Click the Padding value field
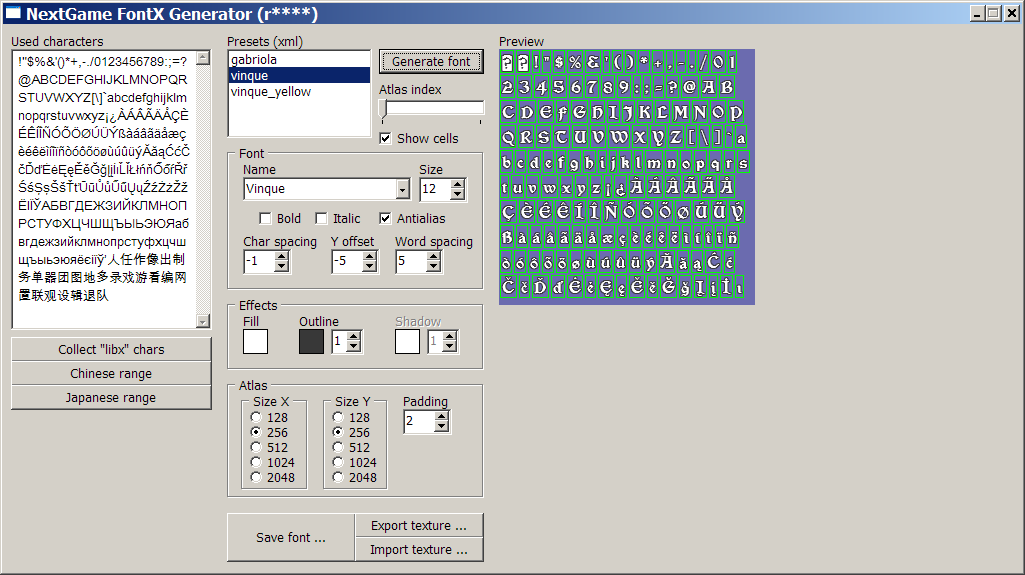The height and width of the screenshot is (575, 1025). (x=419, y=422)
